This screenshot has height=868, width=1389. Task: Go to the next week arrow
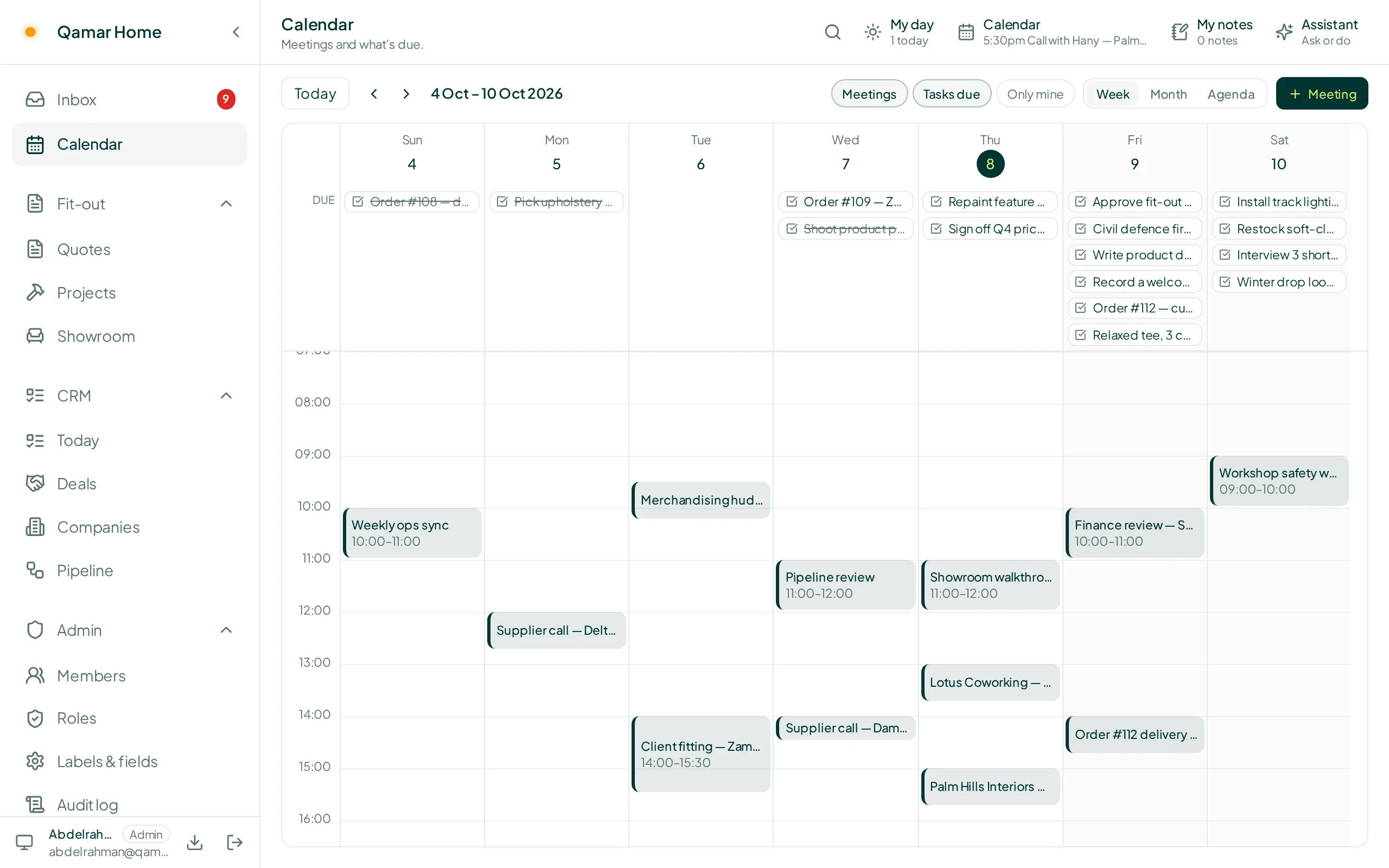coord(406,93)
